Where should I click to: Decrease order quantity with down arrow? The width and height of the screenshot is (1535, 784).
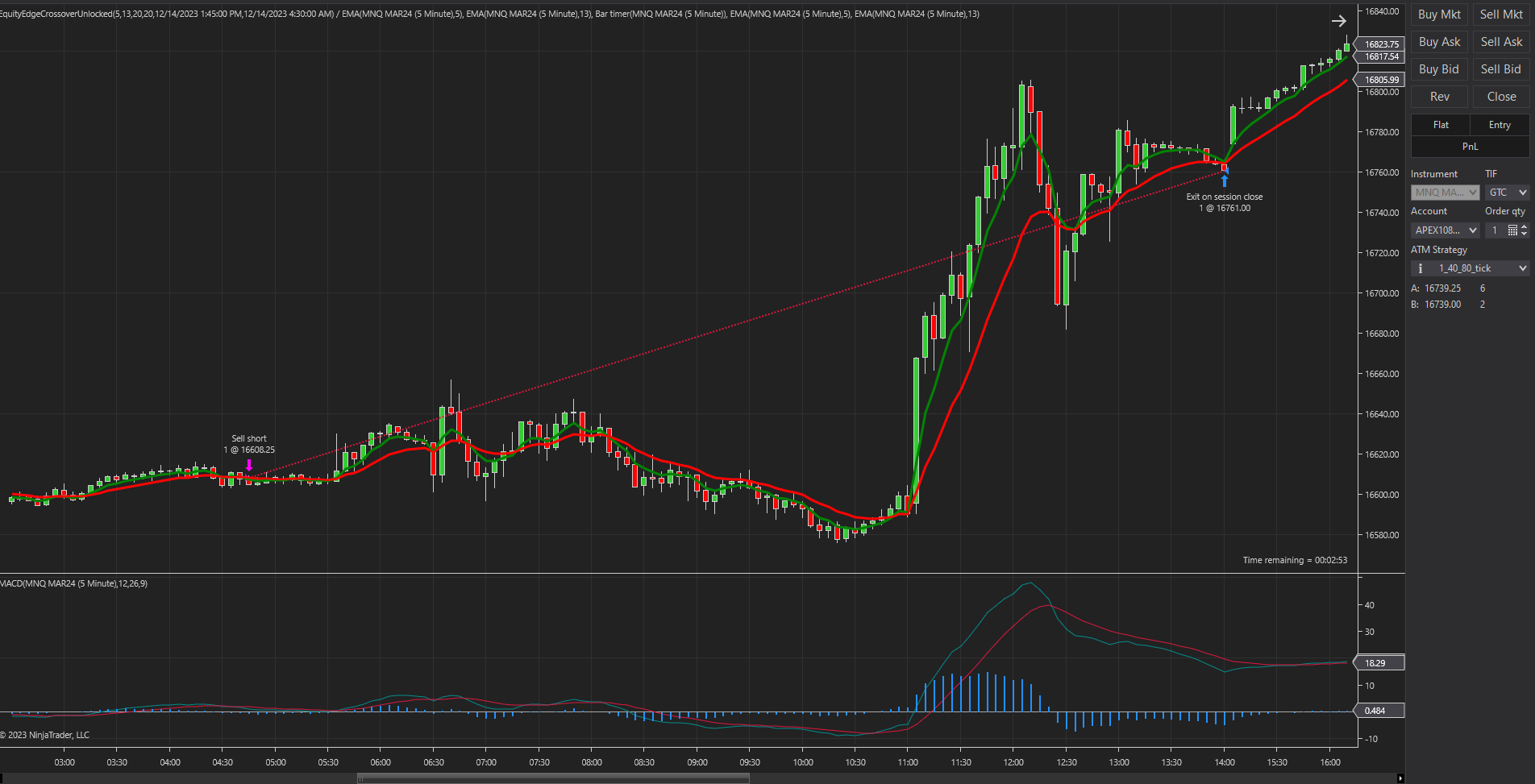click(x=1524, y=234)
